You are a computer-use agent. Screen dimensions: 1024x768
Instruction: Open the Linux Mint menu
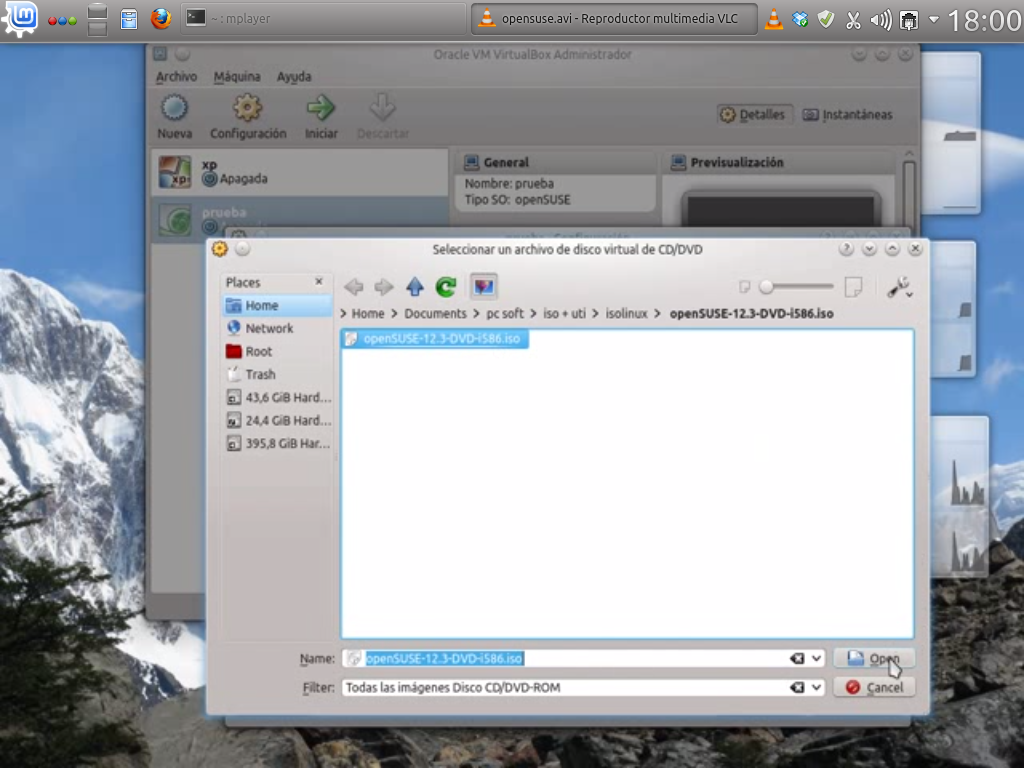20,19
